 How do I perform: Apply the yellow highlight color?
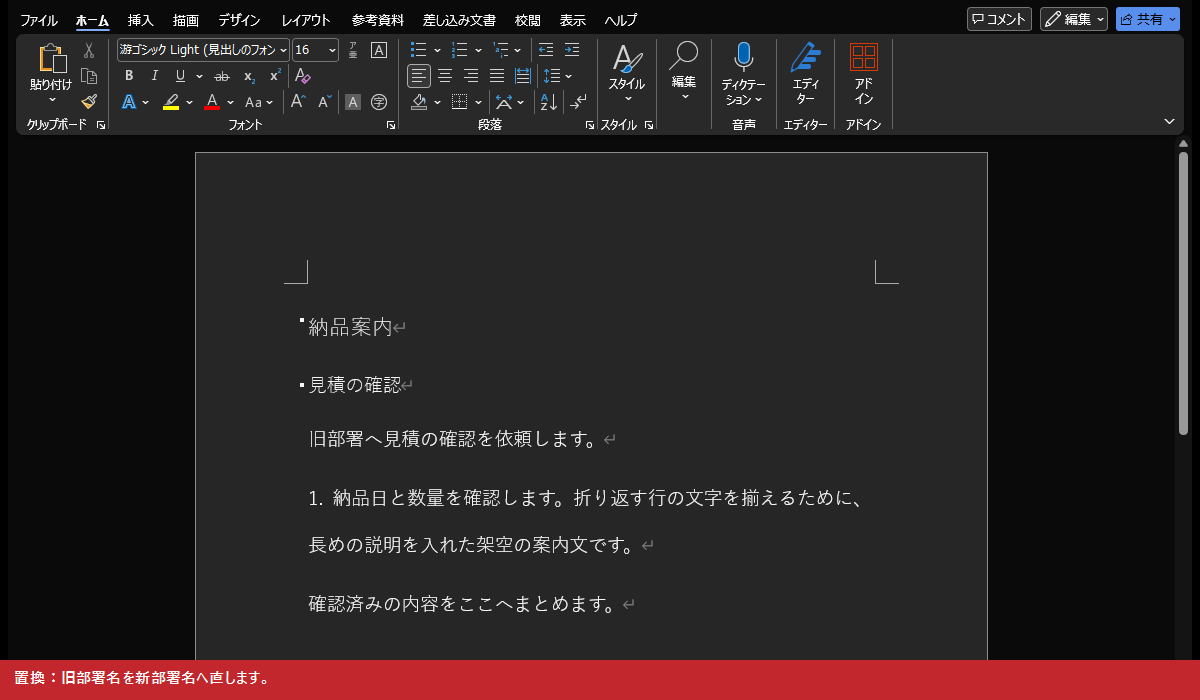pos(171,102)
